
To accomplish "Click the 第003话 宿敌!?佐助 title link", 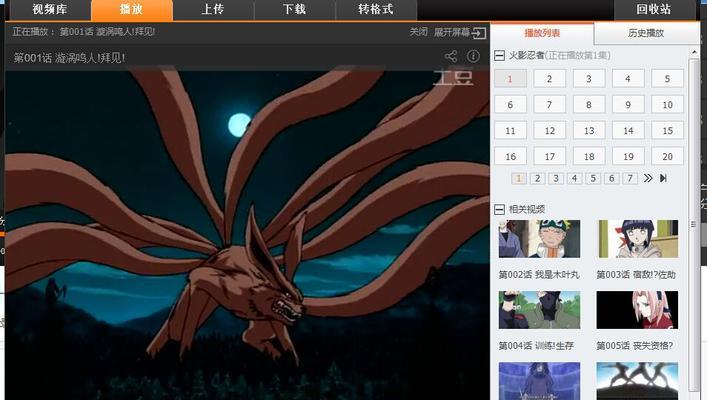I will click(636, 274).
